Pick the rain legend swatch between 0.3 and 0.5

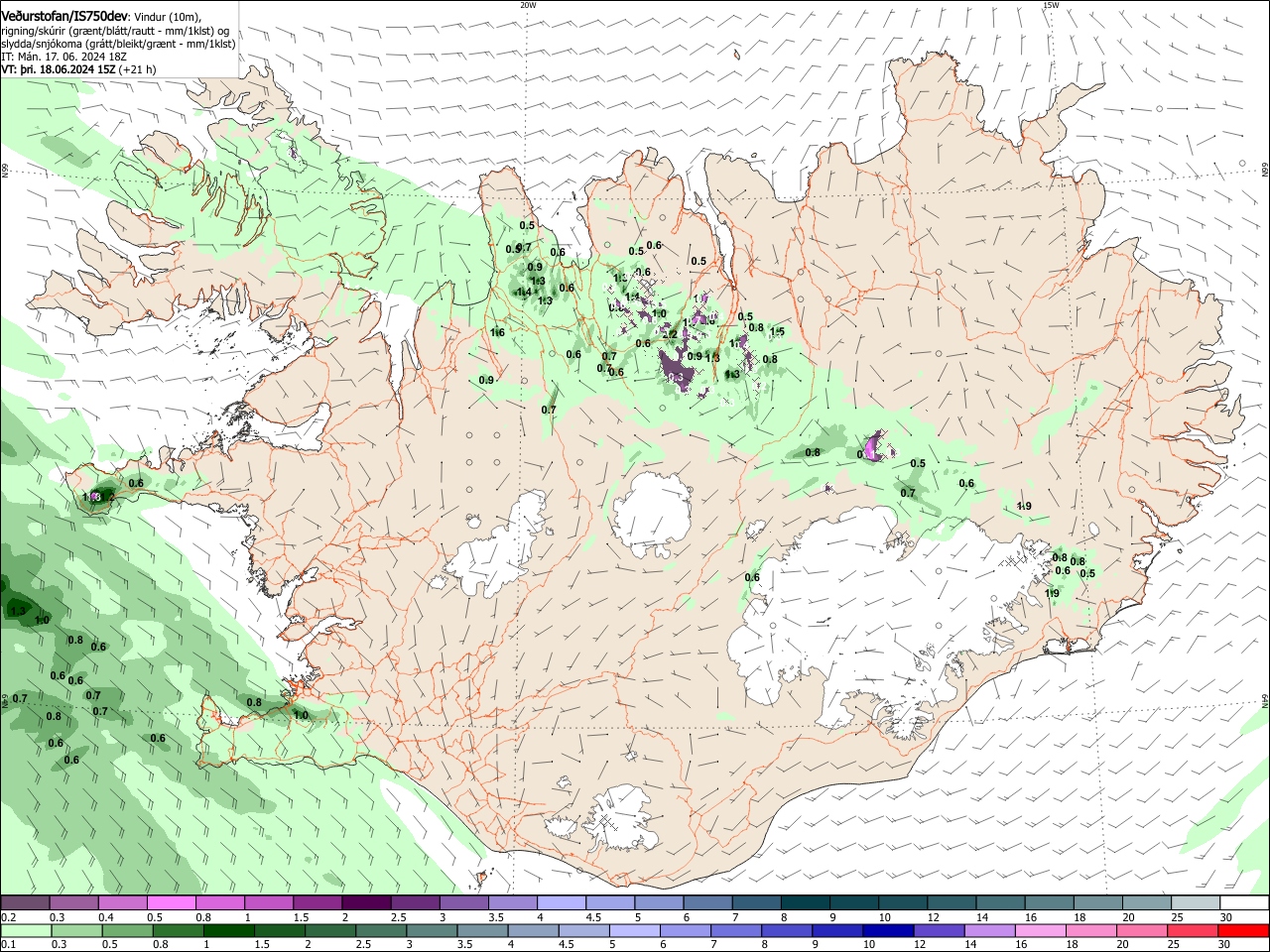(x=76, y=931)
